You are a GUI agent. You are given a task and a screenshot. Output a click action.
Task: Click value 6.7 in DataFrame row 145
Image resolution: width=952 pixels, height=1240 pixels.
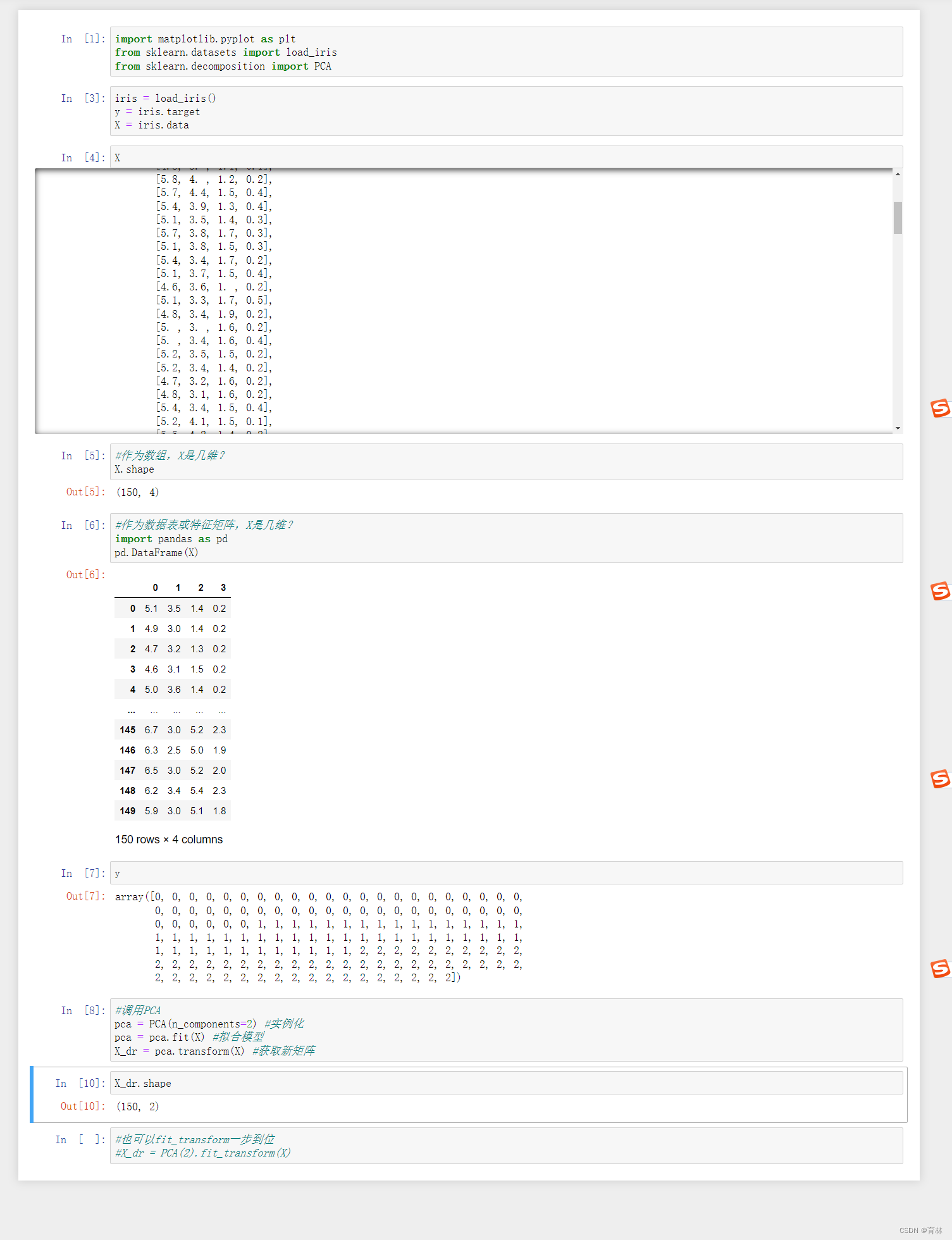point(151,730)
